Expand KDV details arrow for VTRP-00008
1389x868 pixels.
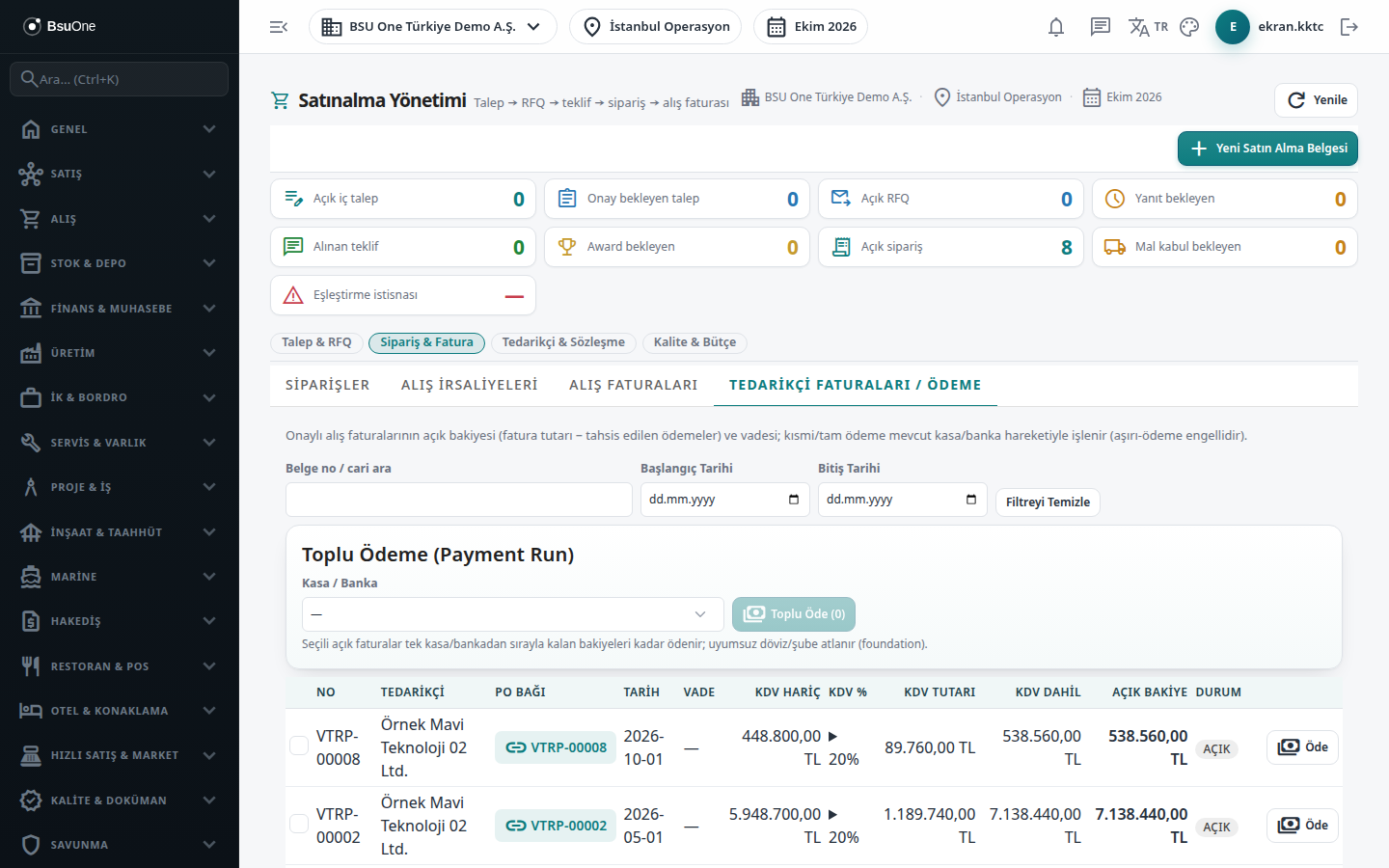[x=833, y=736]
